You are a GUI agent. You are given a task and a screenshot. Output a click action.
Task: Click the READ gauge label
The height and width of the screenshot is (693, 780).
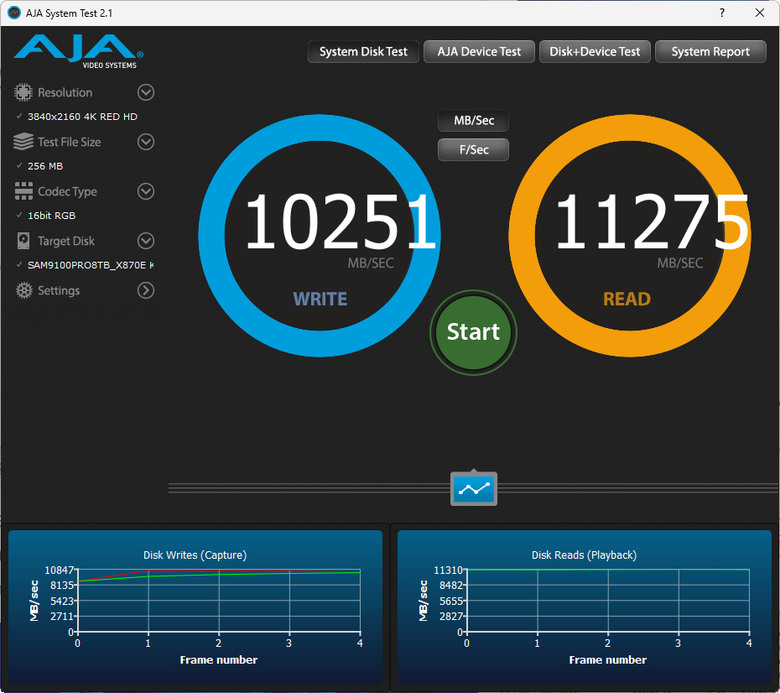627,299
